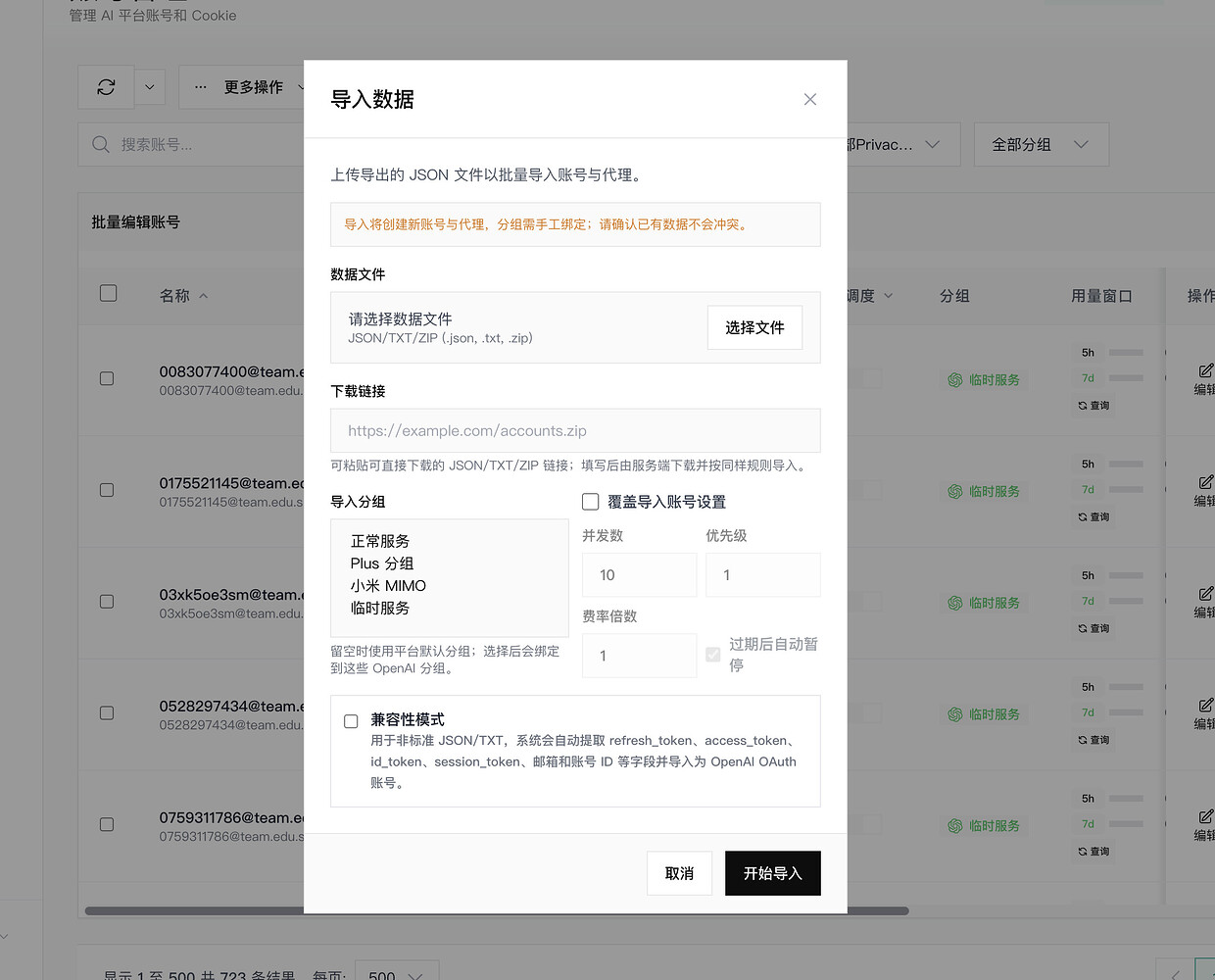Check the row 03xk5oe3sm@team checkbox
1215x980 pixels.
[107, 602]
